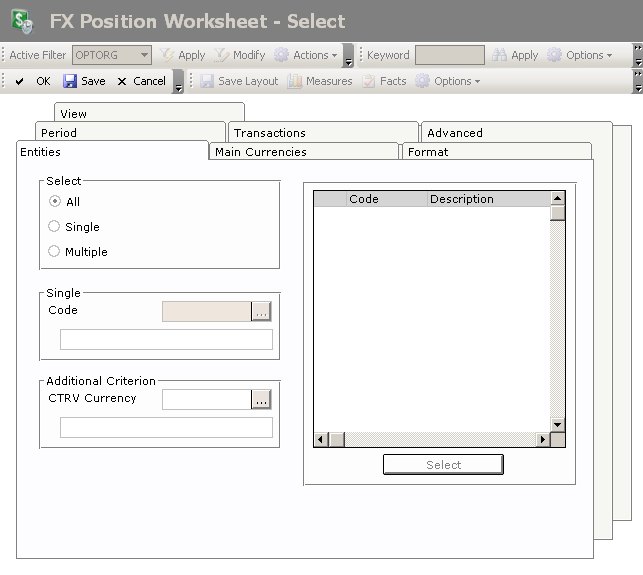Open the CTRV Currency lookup browse button

(261, 399)
